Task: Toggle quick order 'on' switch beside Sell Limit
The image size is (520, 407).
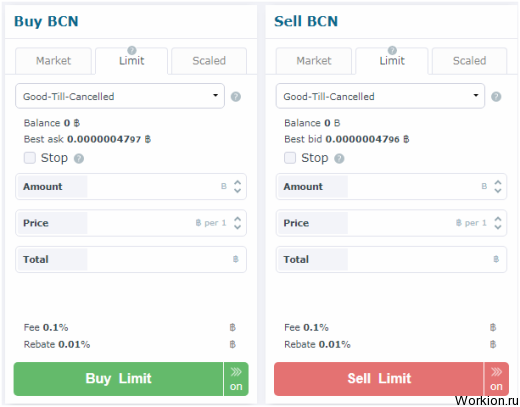Action: click(x=496, y=379)
